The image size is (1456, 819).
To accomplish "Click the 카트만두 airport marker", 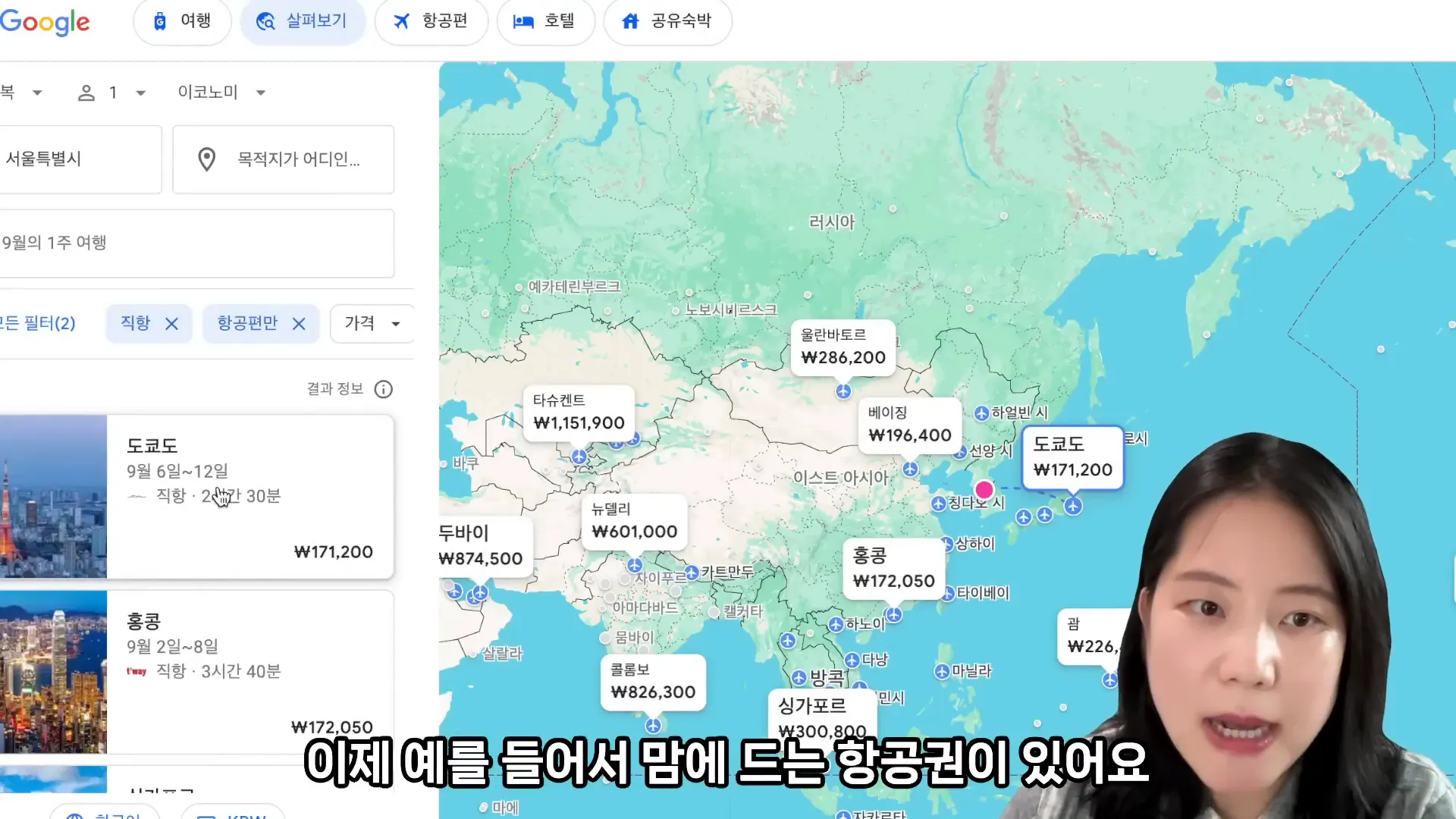I will pos(692,573).
